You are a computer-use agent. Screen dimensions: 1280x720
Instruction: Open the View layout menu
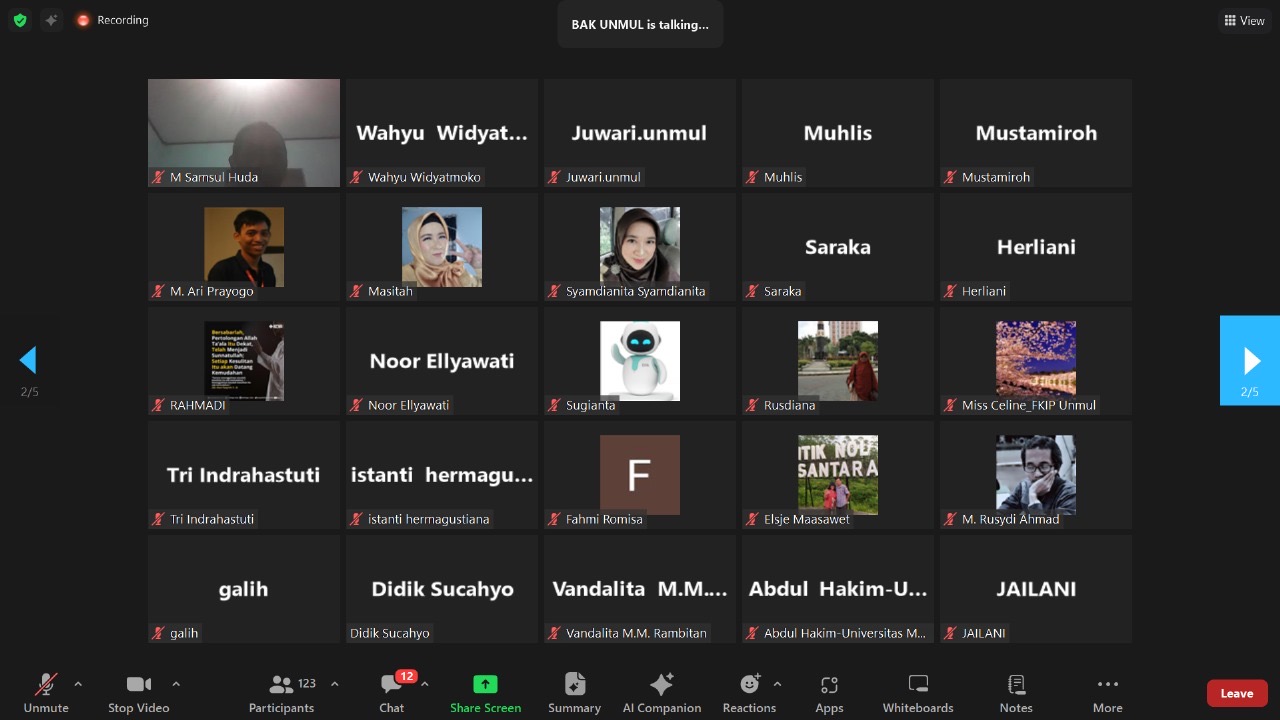coord(1244,20)
